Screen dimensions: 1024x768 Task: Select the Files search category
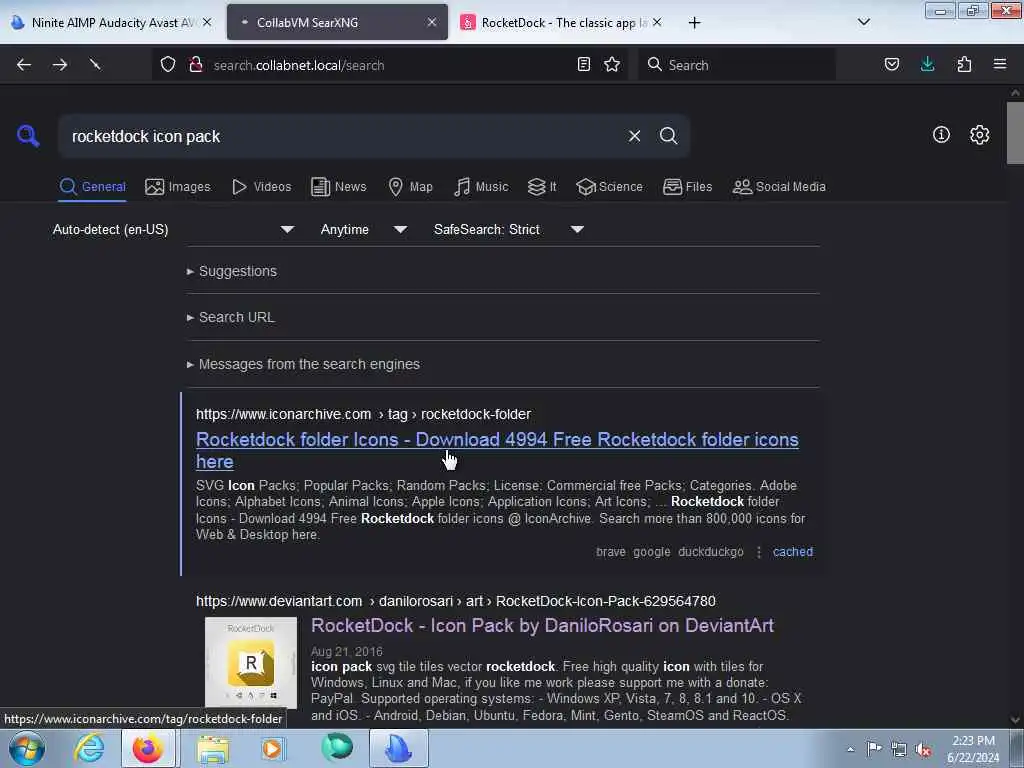click(x=687, y=187)
